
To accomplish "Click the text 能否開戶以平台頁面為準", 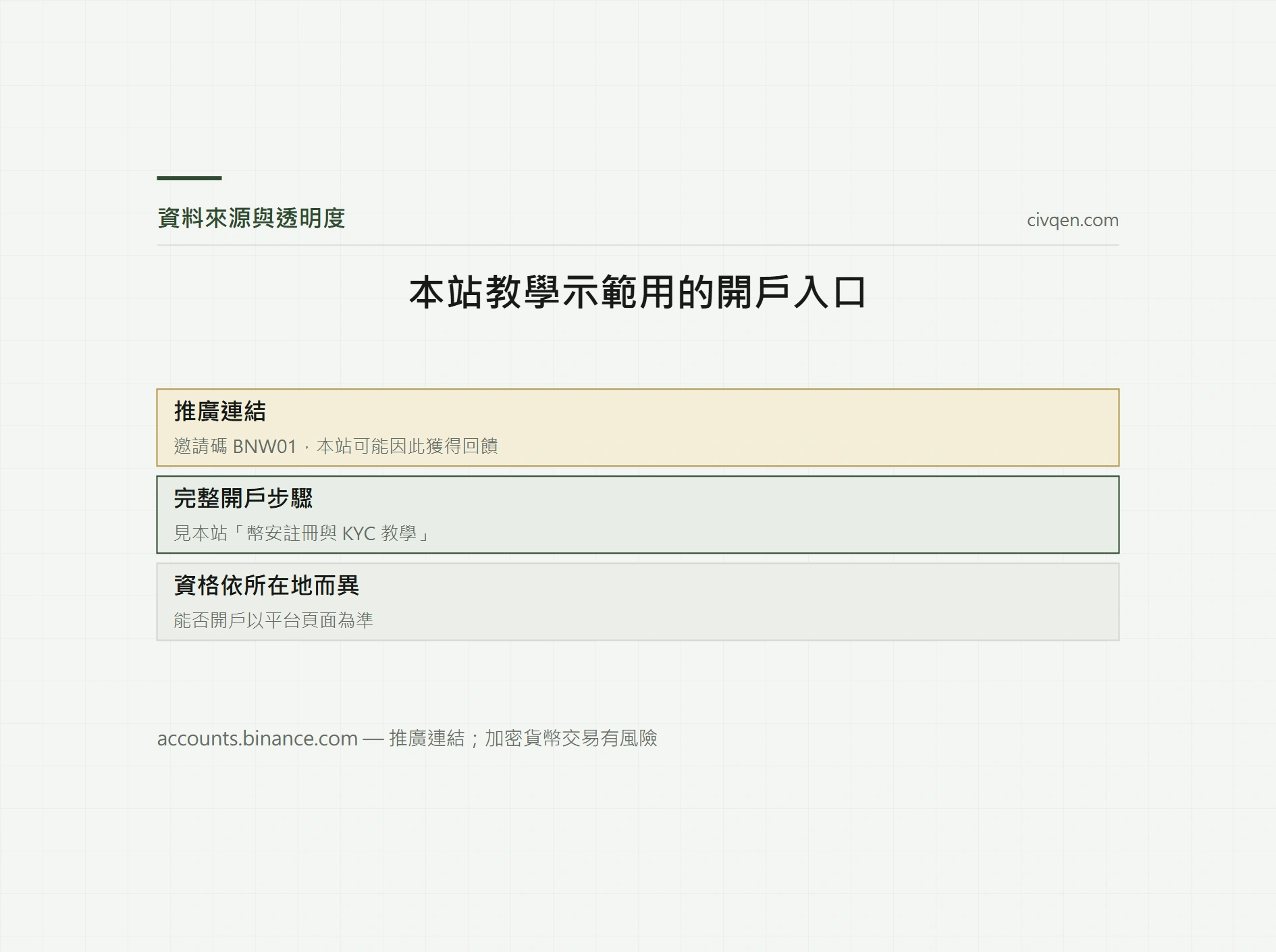I will click(273, 620).
